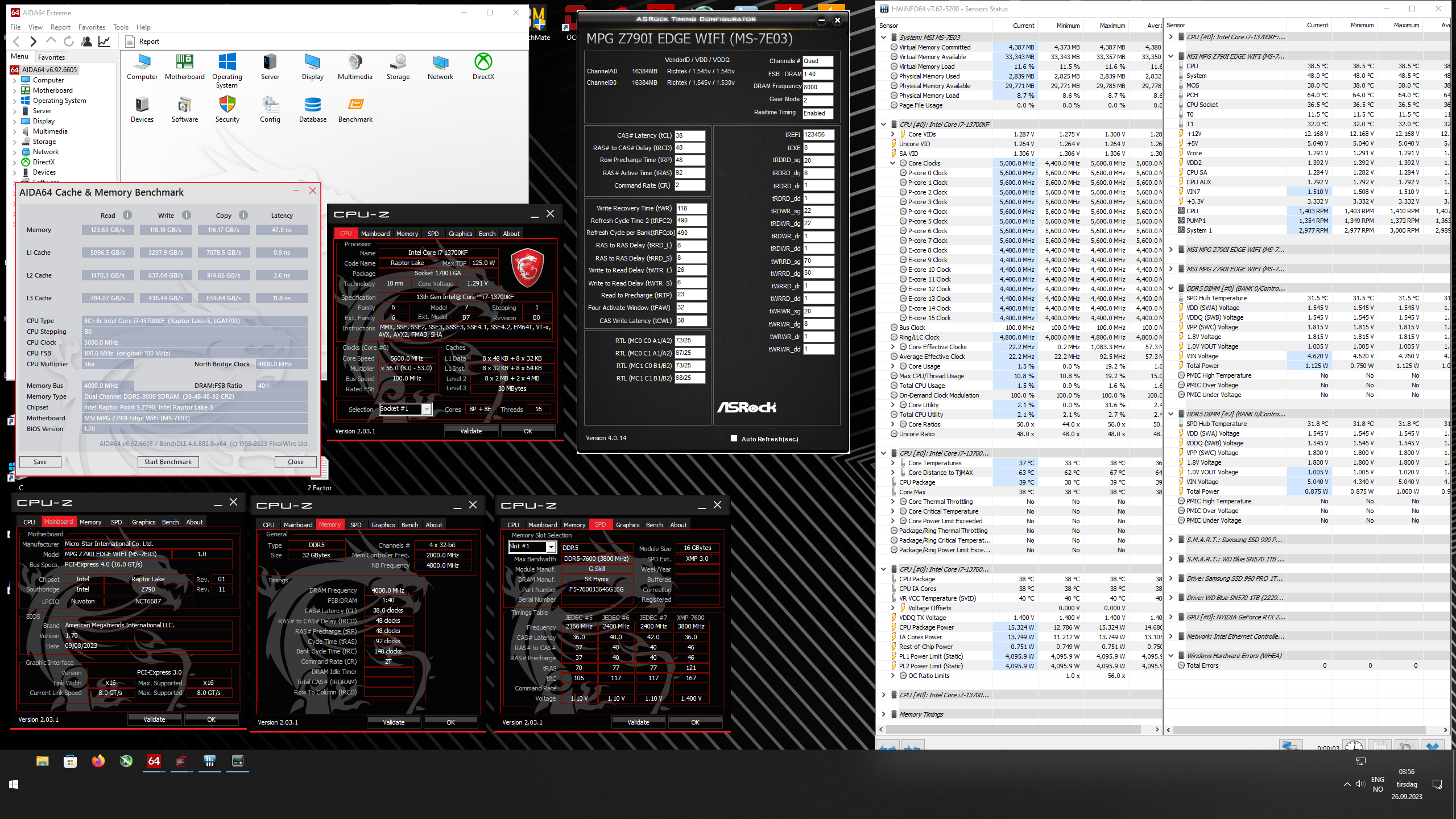Click the CAS# Latency (tCL) value field
Screen dimensions: 1456x819
[690, 135]
